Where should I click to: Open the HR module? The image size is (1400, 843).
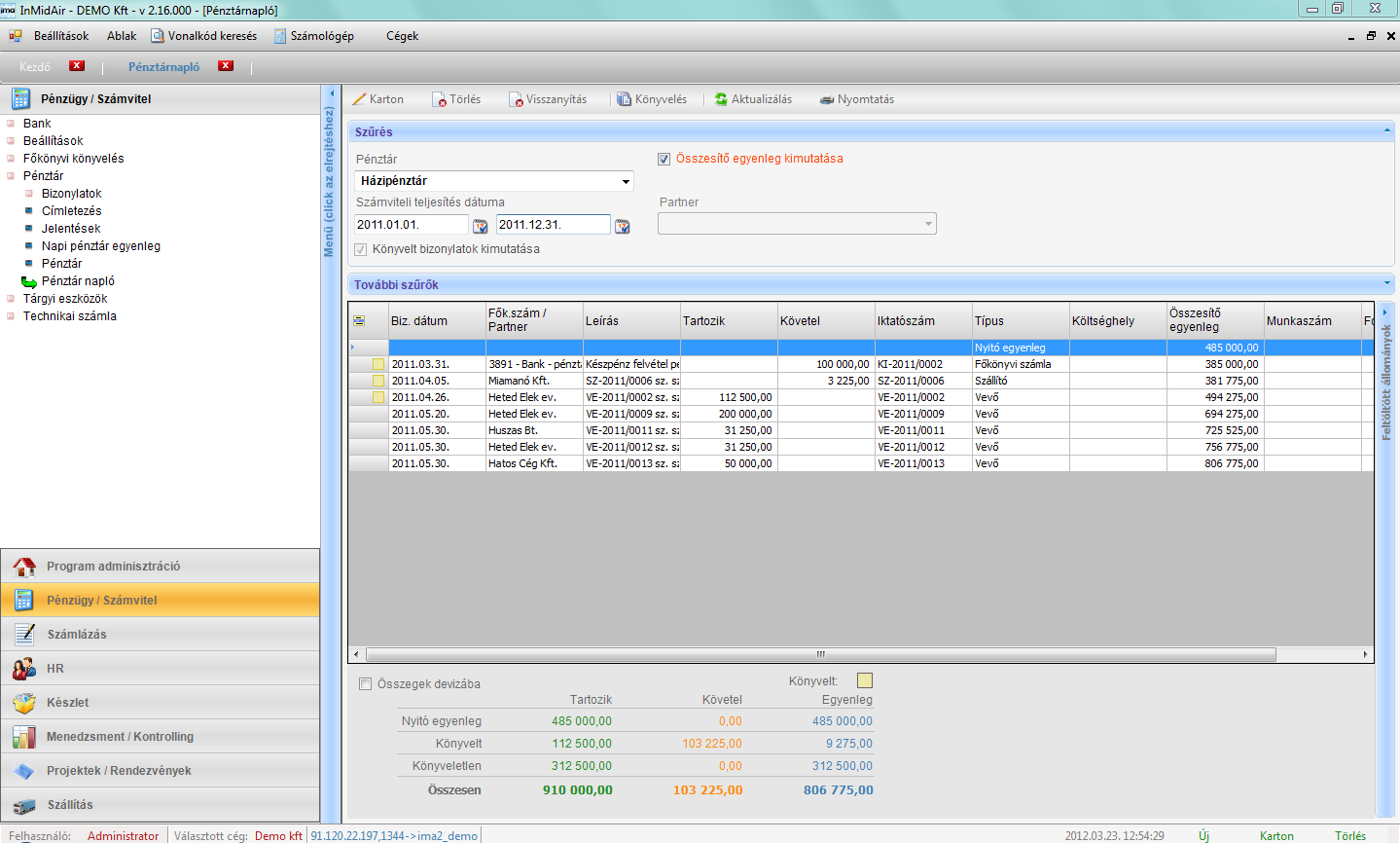(x=160, y=668)
